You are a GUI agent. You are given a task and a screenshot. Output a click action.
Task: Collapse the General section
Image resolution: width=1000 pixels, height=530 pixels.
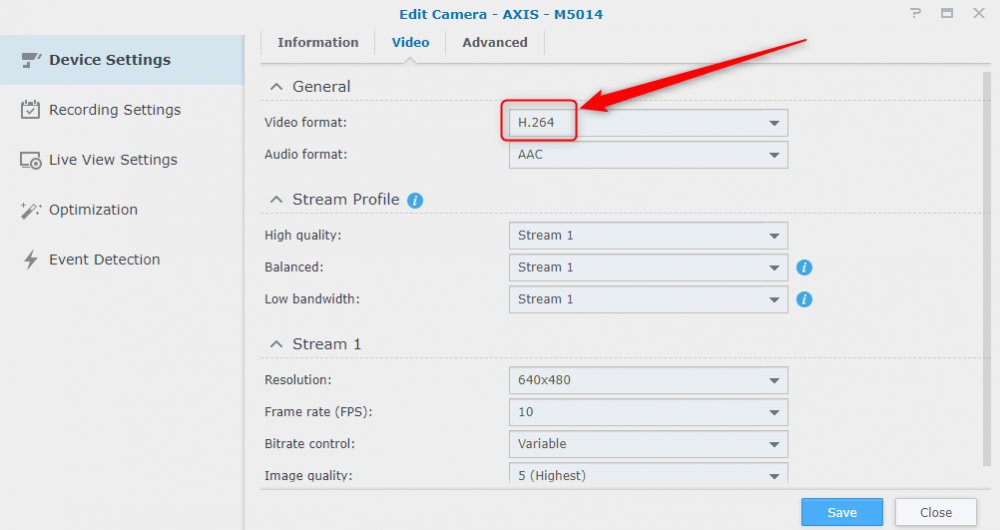click(276, 87)
